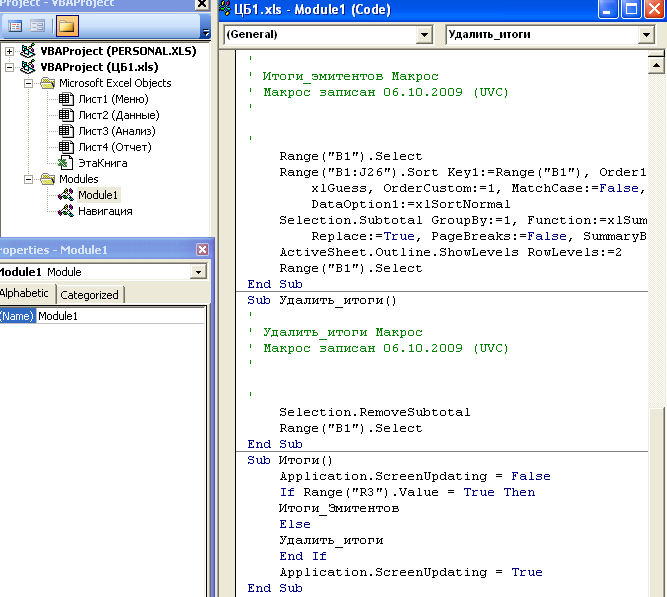Click the View Code icon in Project toolbar
Screen dimensions: 667x597
coord(15,26)
